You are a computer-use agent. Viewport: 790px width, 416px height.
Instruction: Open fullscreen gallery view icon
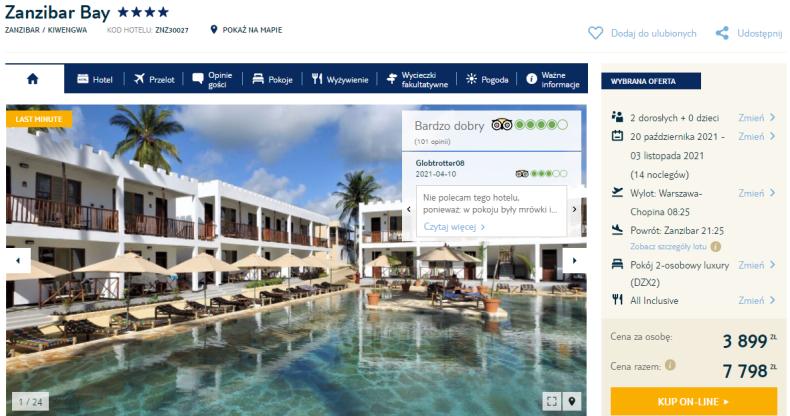point(552,401)
